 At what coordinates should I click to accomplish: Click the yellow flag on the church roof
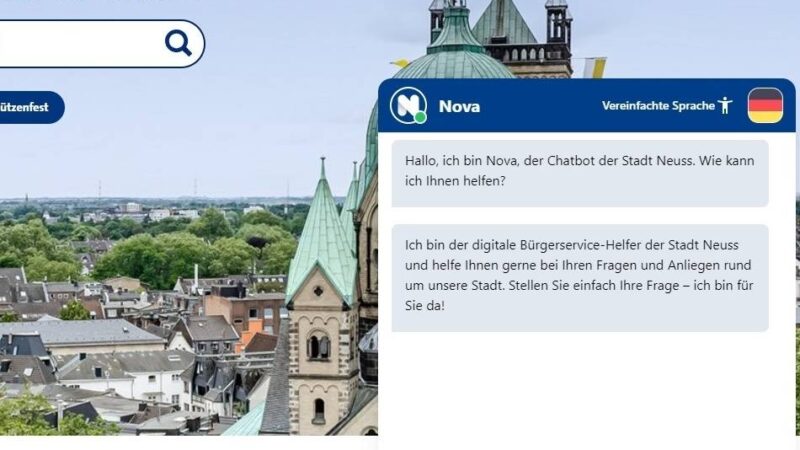[x=399, y=64]
